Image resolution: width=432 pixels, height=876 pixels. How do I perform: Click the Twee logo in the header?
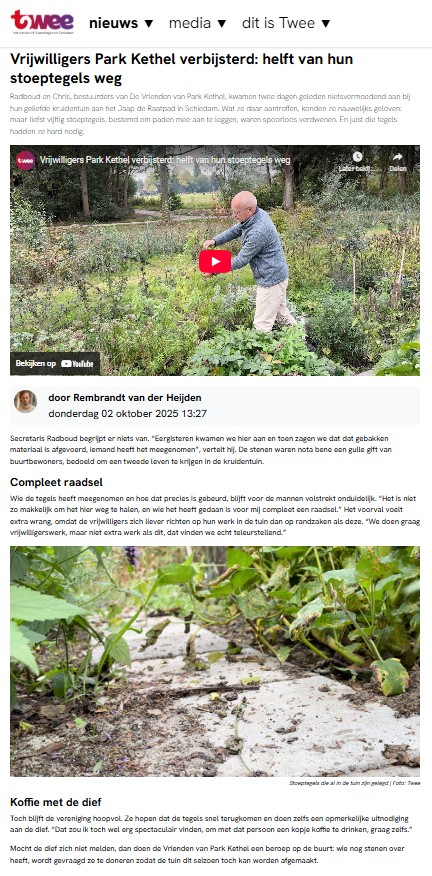click(x=42, y=22)
